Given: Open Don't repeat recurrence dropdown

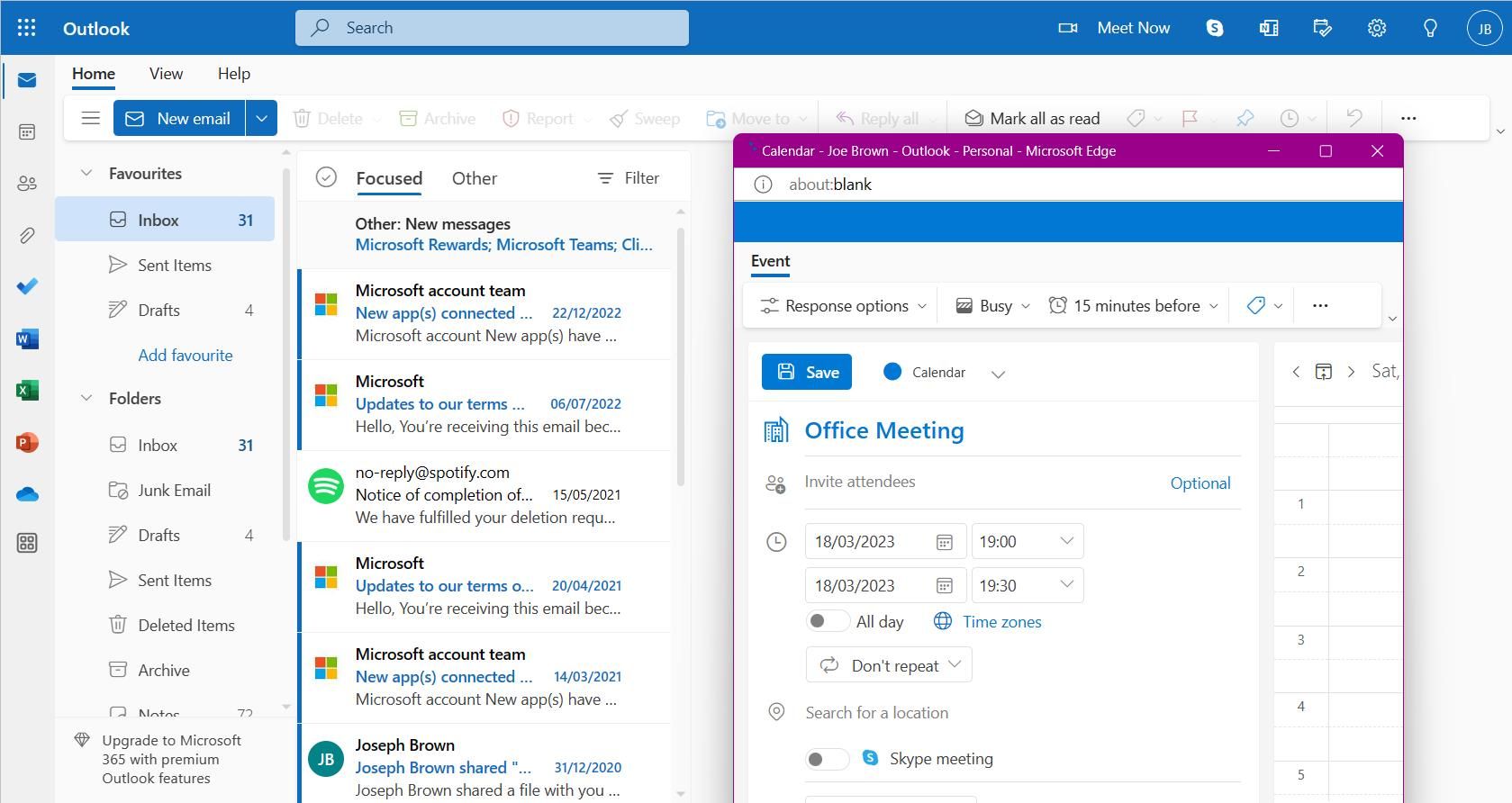Looking at the screenshot, I should tap(889, 664).
